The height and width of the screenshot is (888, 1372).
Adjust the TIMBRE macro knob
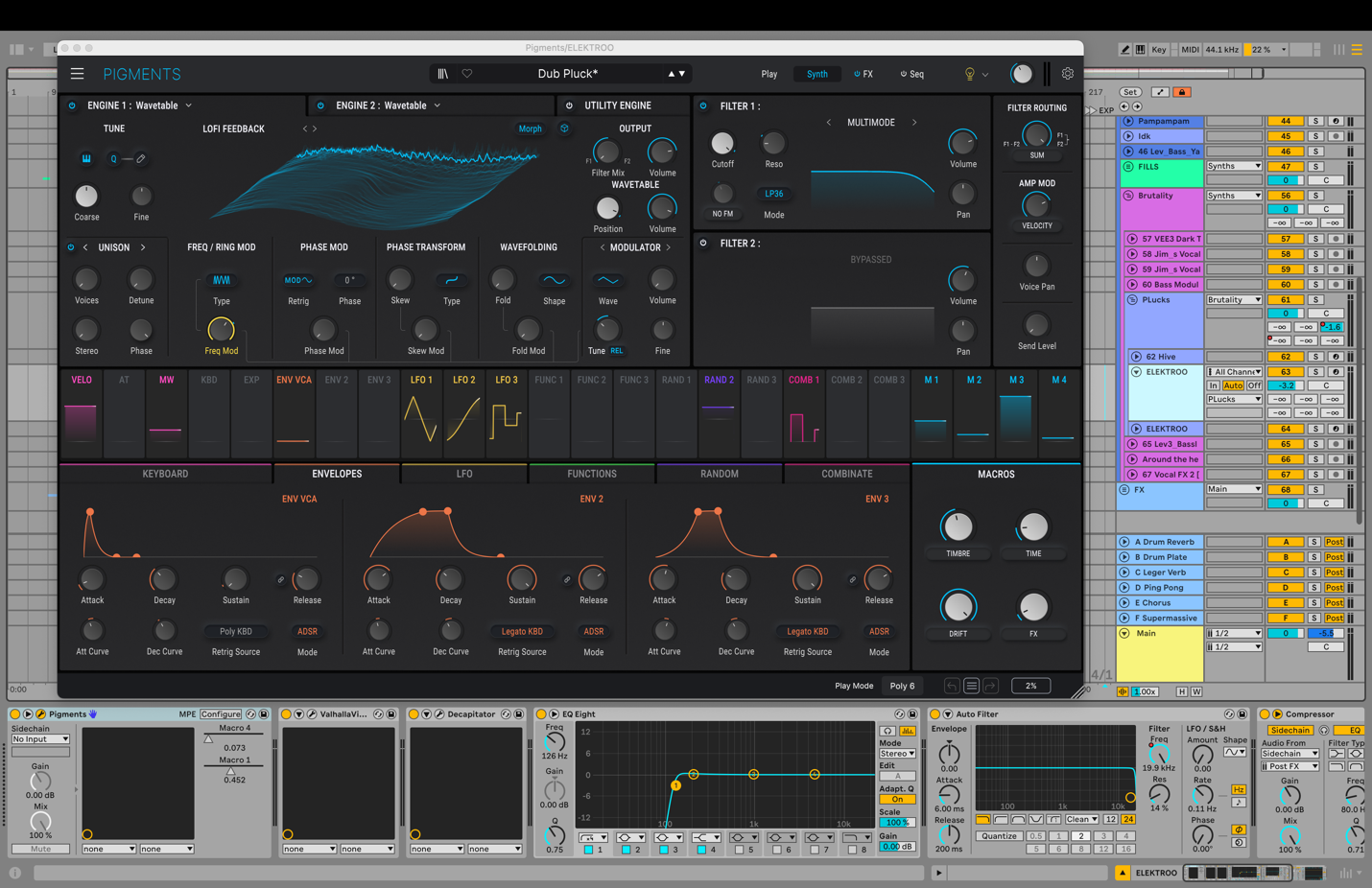click(x=958, y=526)
